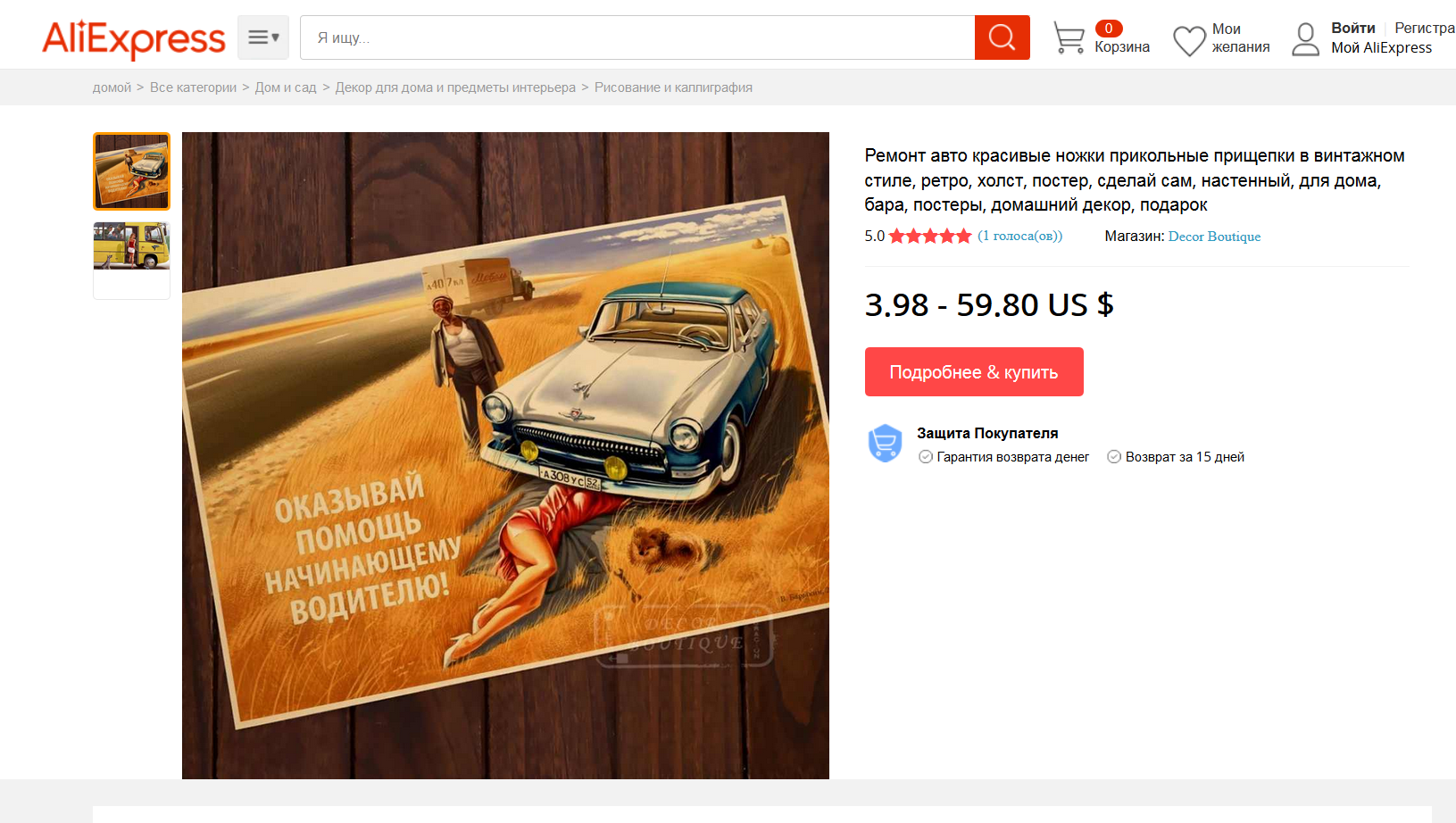Viewport: 1456px width, 823px height.
Task: Focus the Я ищу search field
Action: 637,37
